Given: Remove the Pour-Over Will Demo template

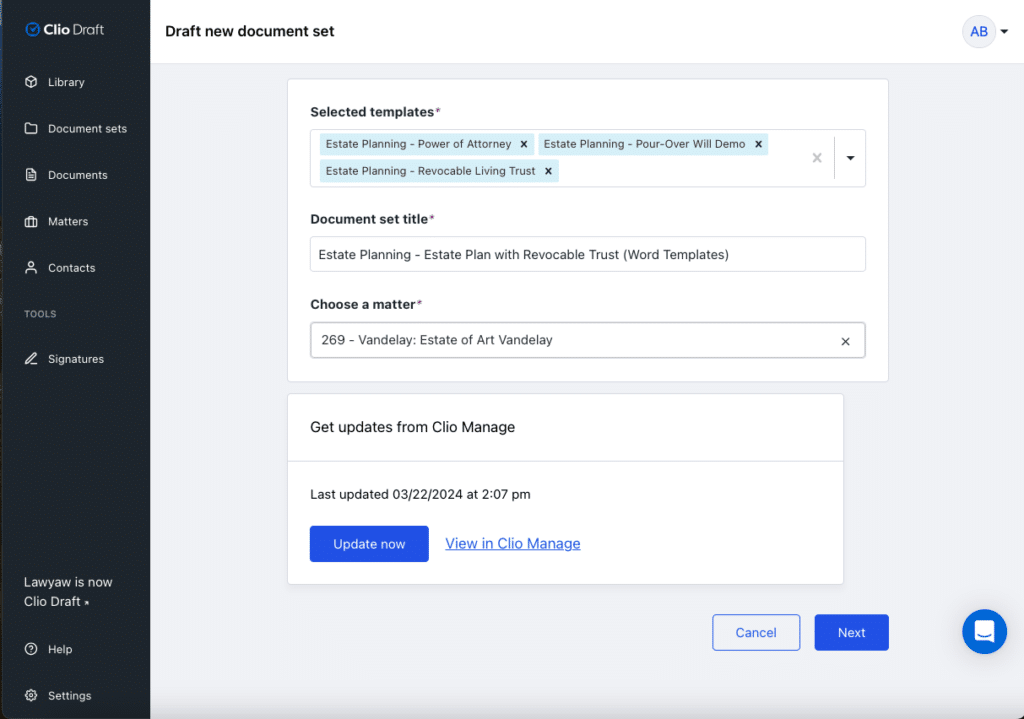Looking at the screenshot, I should click(758, 143).
